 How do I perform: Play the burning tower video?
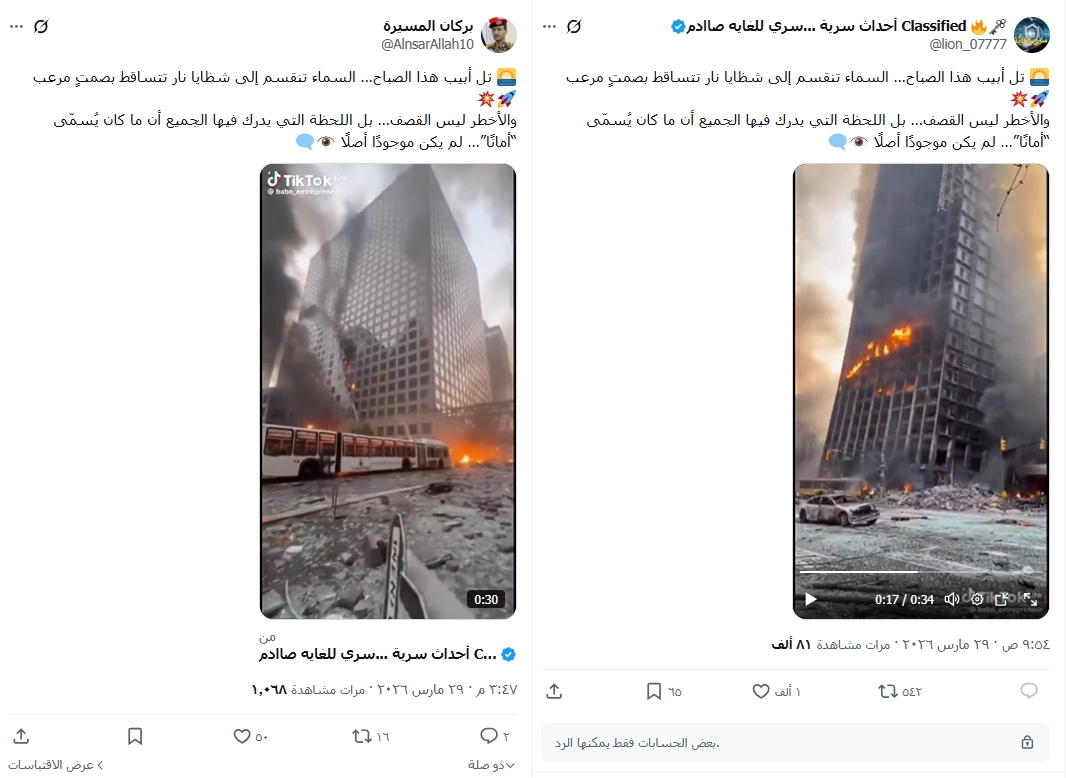coord(810,599)
